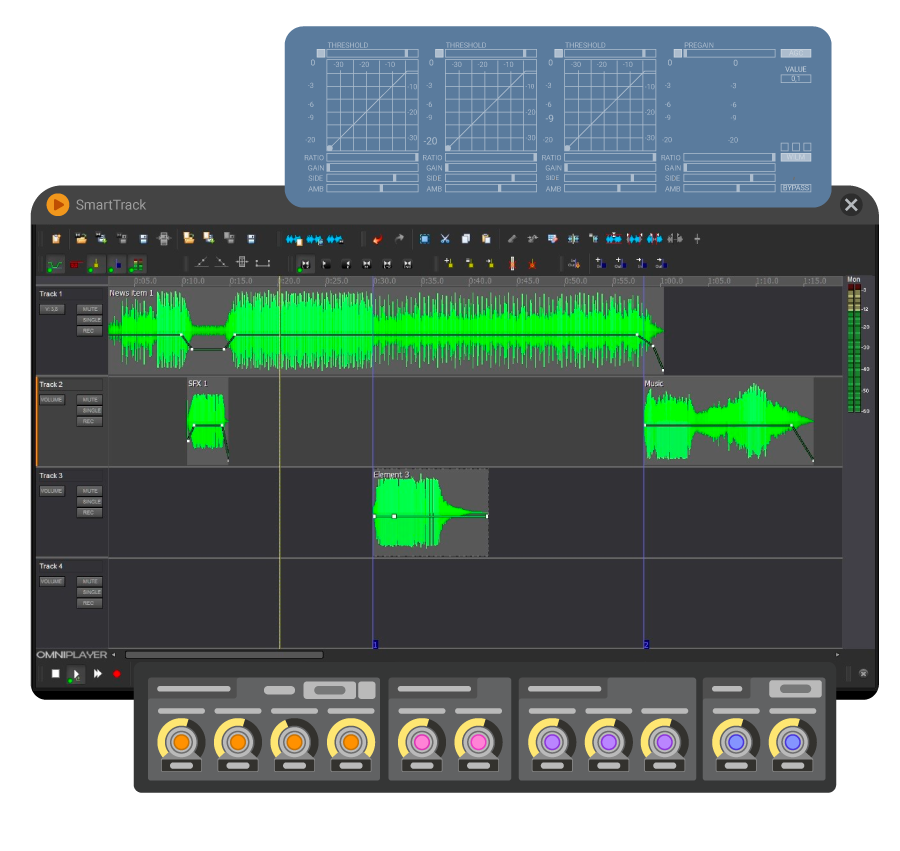This screenshot has width=900, height=851.
Task: Click the 0:30.0 mark on time ruler
Action: point(385,281)
